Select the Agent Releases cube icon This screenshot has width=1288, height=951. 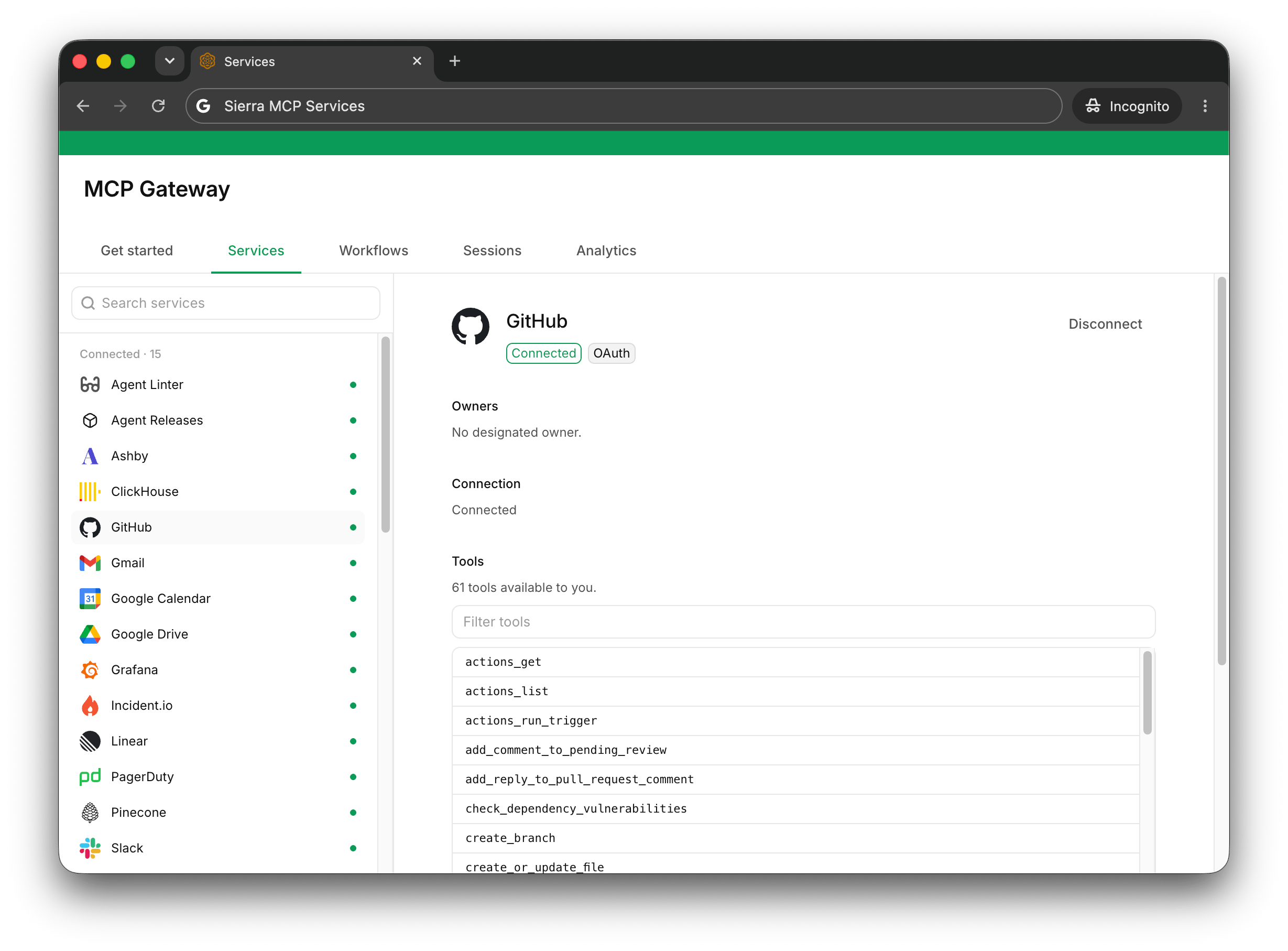[90, 420]
